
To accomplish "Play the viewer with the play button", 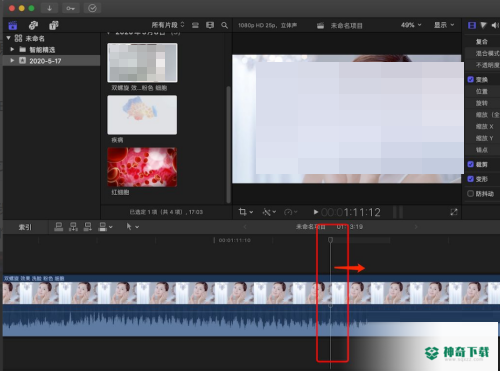I will 316,212.
